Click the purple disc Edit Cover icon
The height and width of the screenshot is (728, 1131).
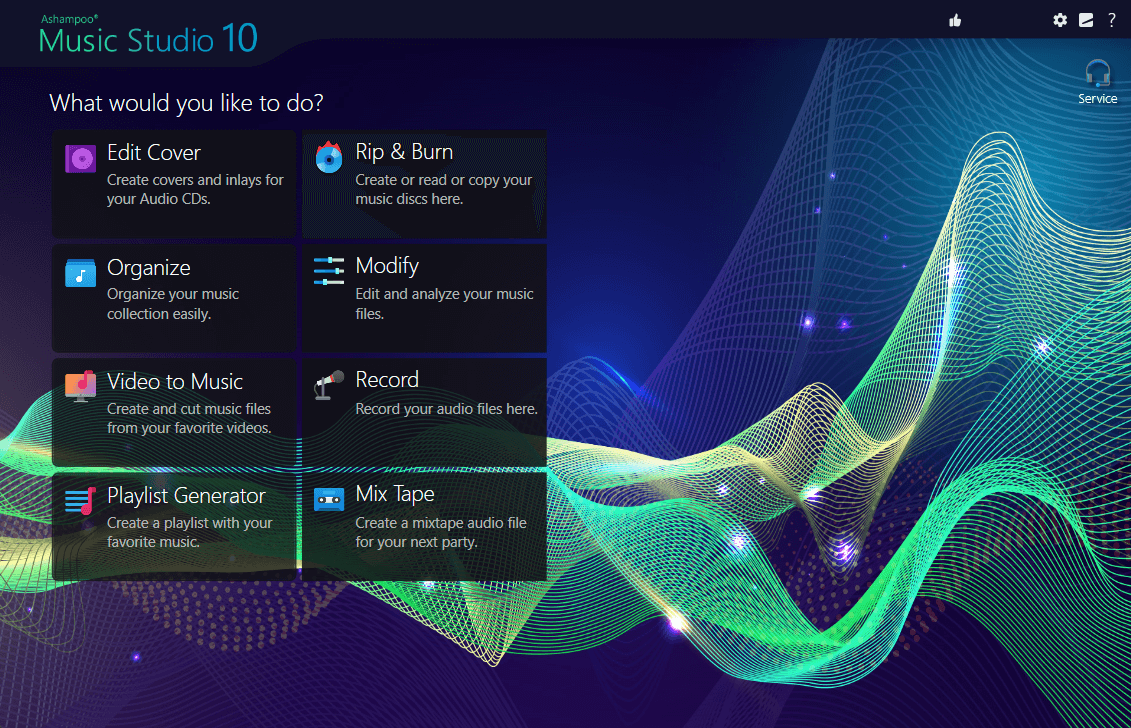80,158
